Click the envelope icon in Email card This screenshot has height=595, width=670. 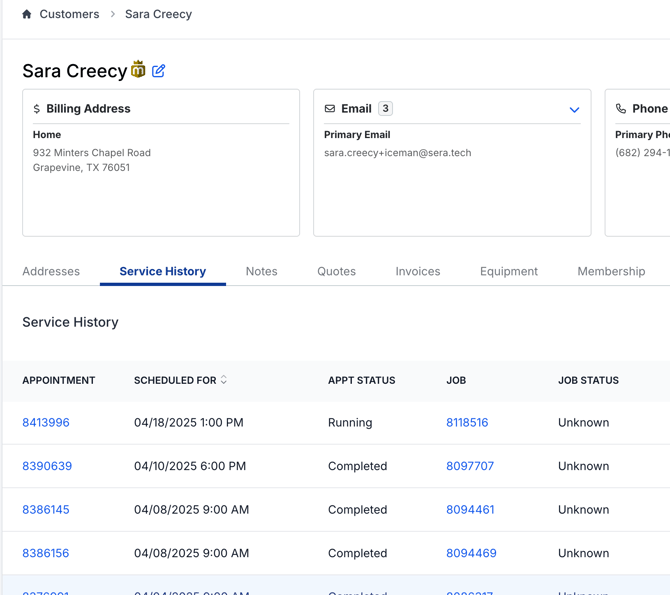330,109
